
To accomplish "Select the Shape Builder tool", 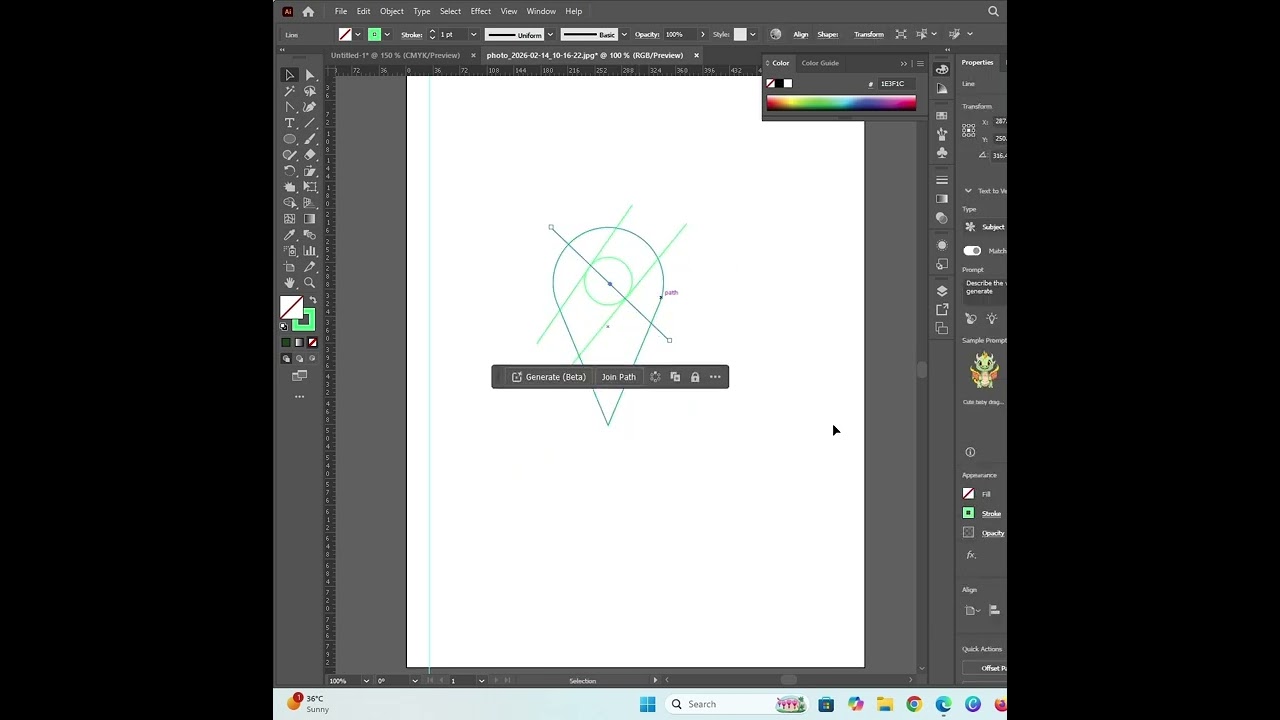I will tap(290, 203).
